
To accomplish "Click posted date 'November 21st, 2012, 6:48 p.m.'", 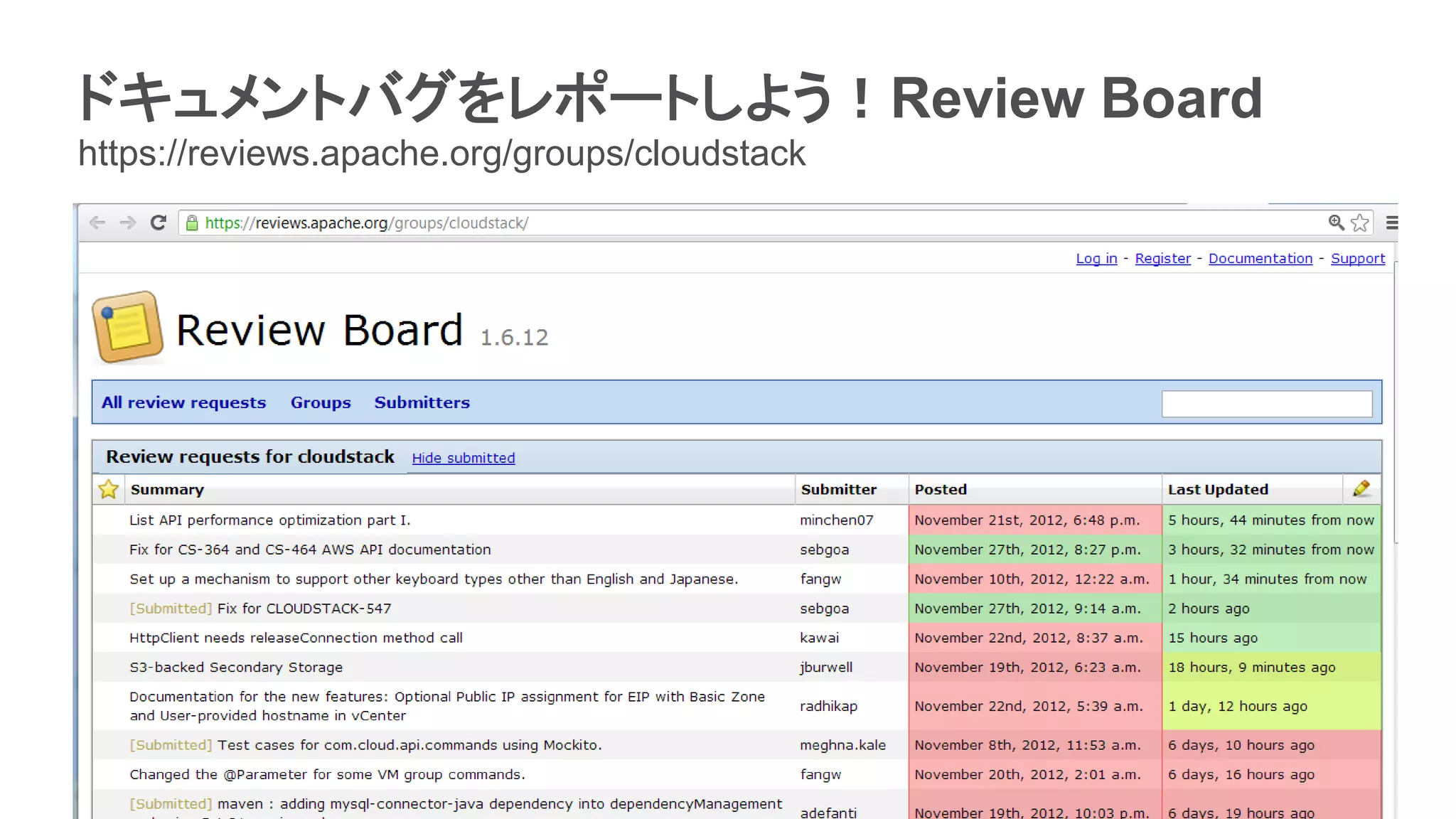I will pos(1027,520).
